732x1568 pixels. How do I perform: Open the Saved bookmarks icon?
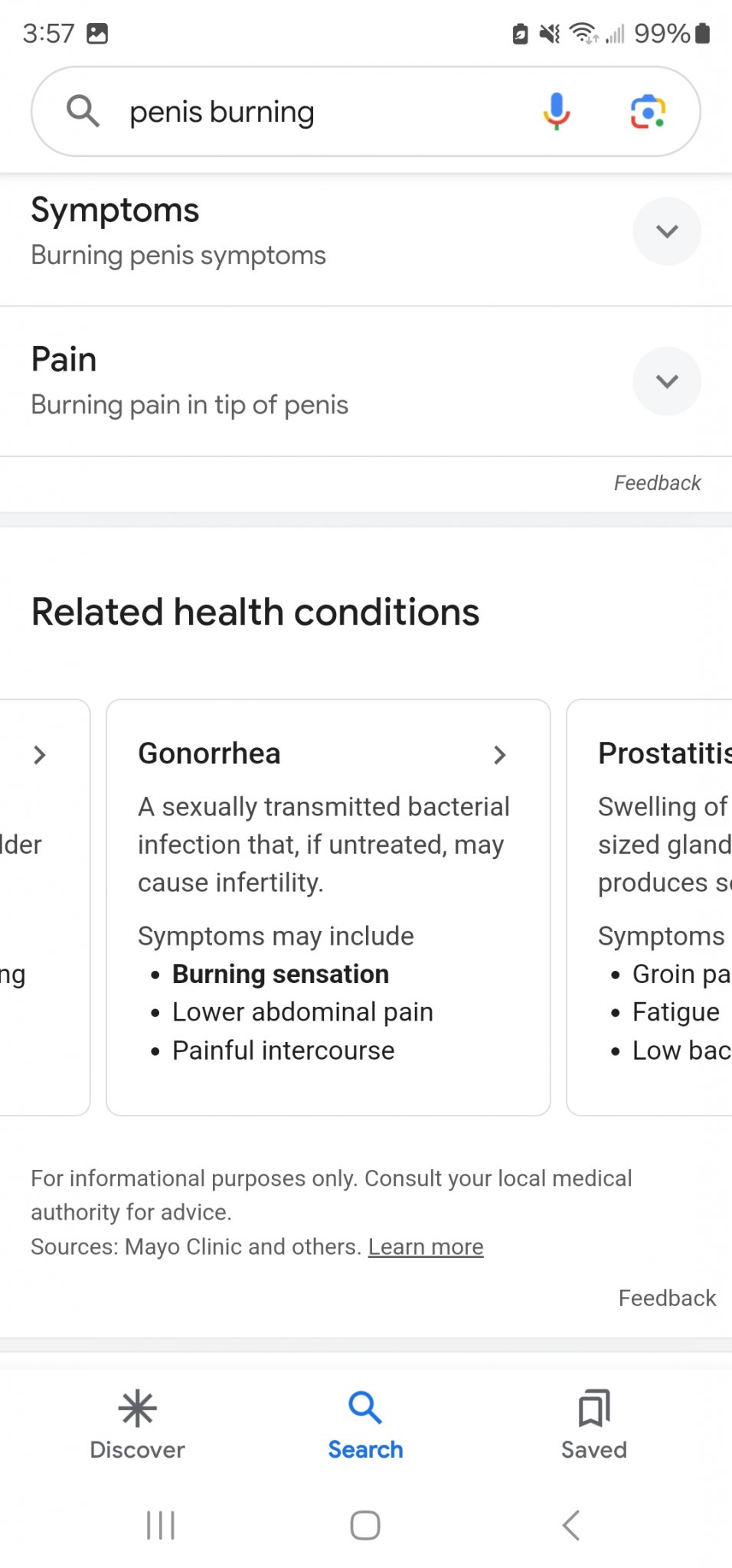[x=594, y=1409]
